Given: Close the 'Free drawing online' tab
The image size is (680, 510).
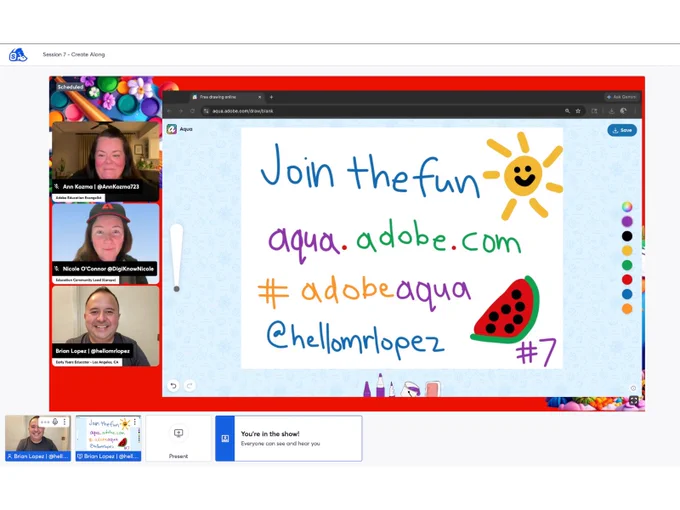Looking at the screenshot, I should [259, 97].
